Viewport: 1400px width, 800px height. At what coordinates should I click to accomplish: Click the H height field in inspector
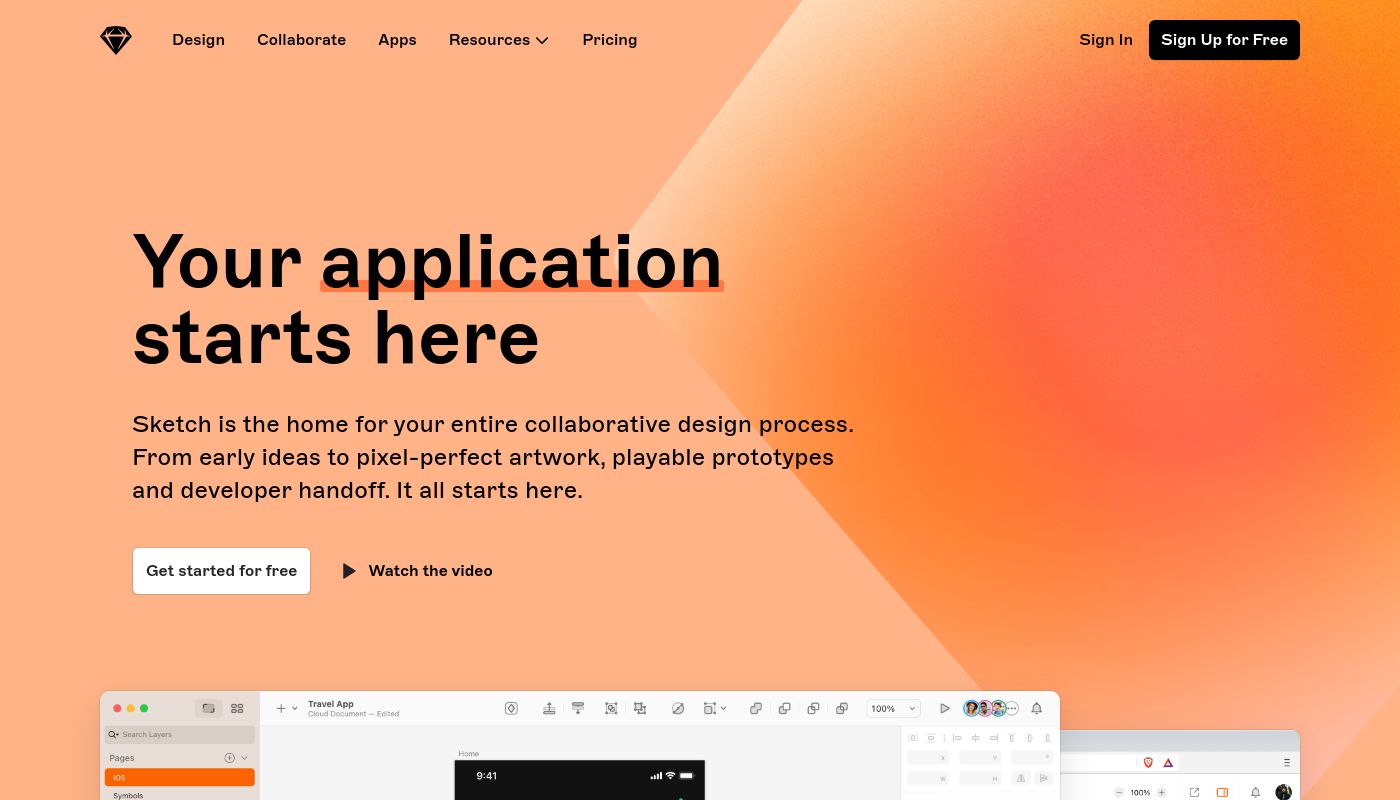980,778
